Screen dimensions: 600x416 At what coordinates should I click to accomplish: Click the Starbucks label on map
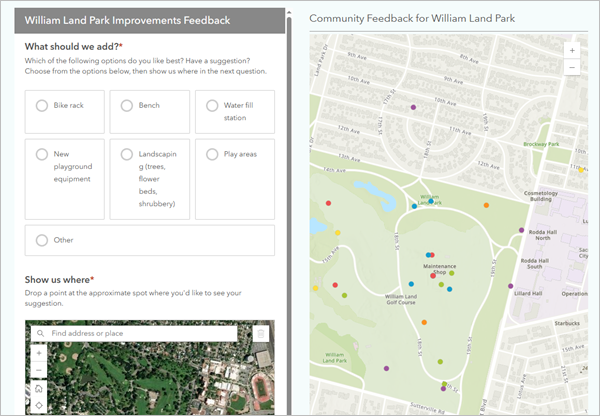coord(567,323)
